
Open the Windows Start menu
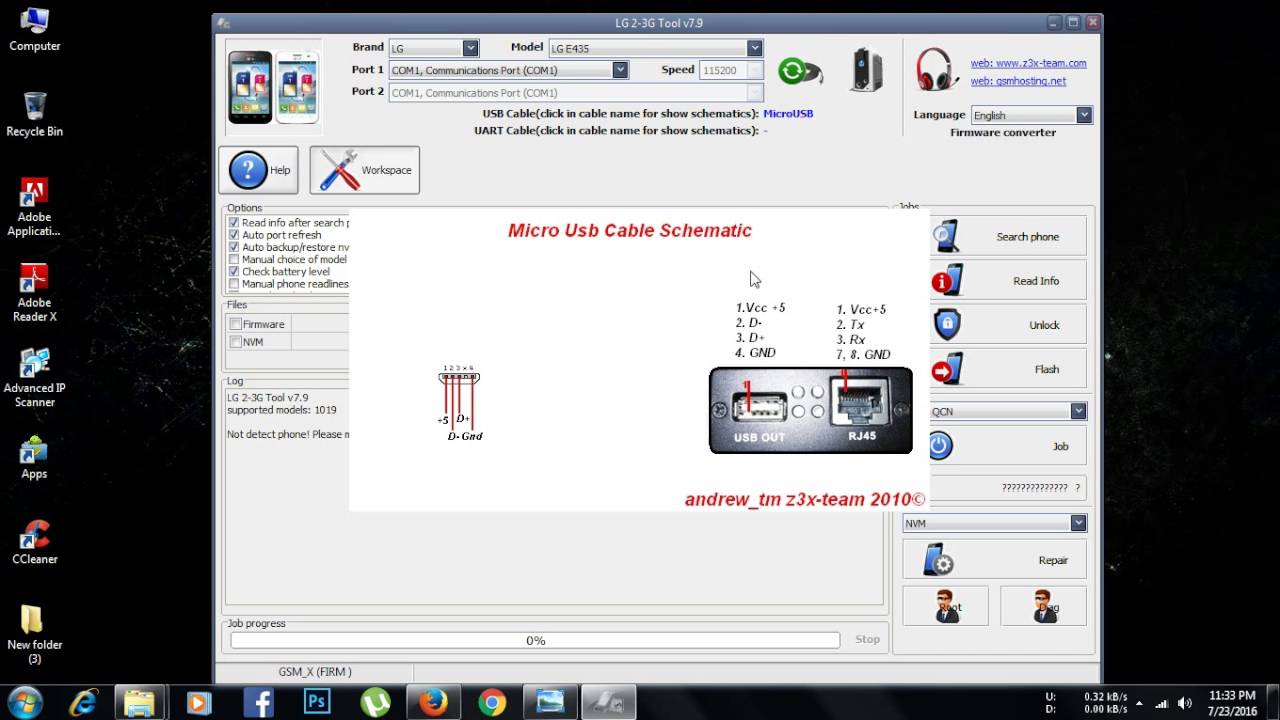coord(25,702)
